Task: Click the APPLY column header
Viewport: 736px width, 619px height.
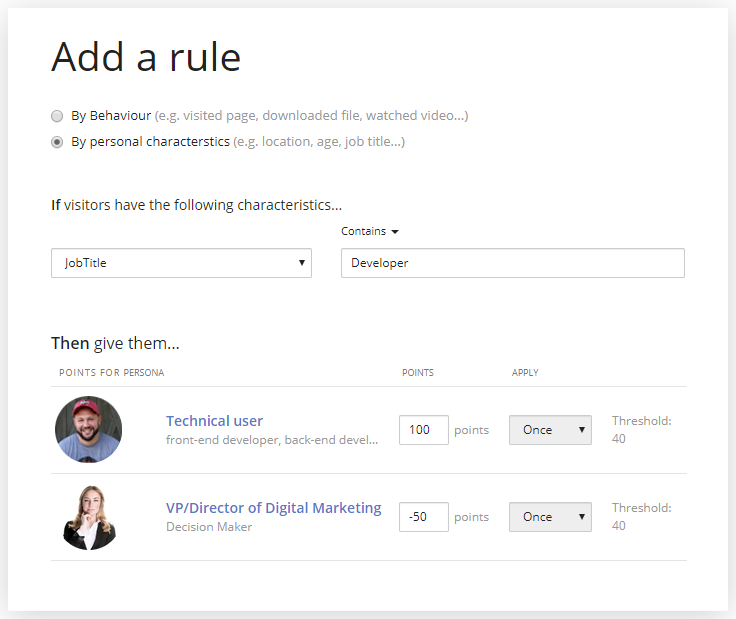Action: 525,373
